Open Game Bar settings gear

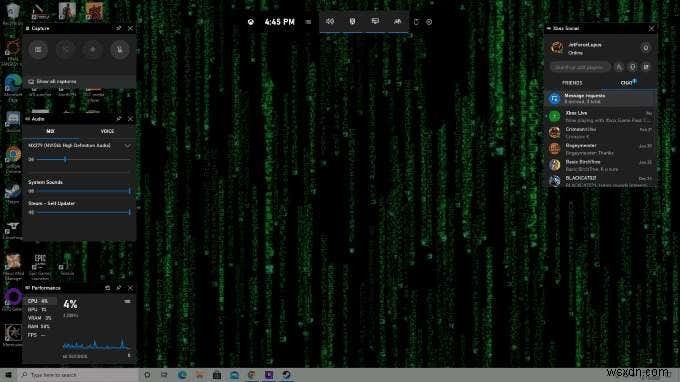click(x=429, y=22)
